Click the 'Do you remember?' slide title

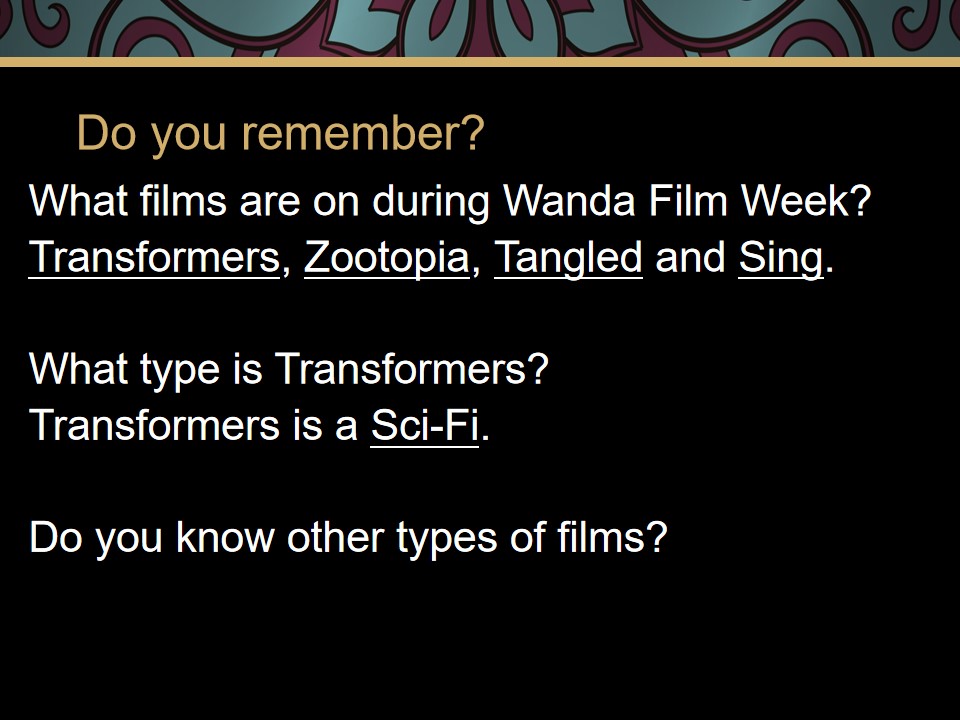(x=280, y=133)
